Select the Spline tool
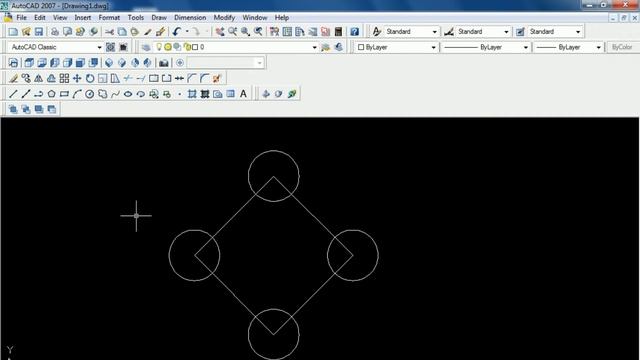Viewport: 640px width, 360px height. click(115, 94)
